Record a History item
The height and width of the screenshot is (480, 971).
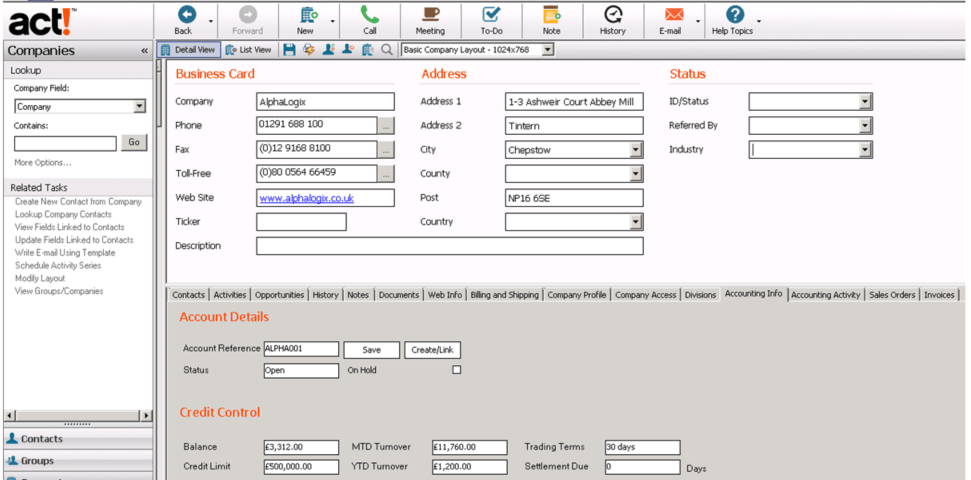click(612, 14)
